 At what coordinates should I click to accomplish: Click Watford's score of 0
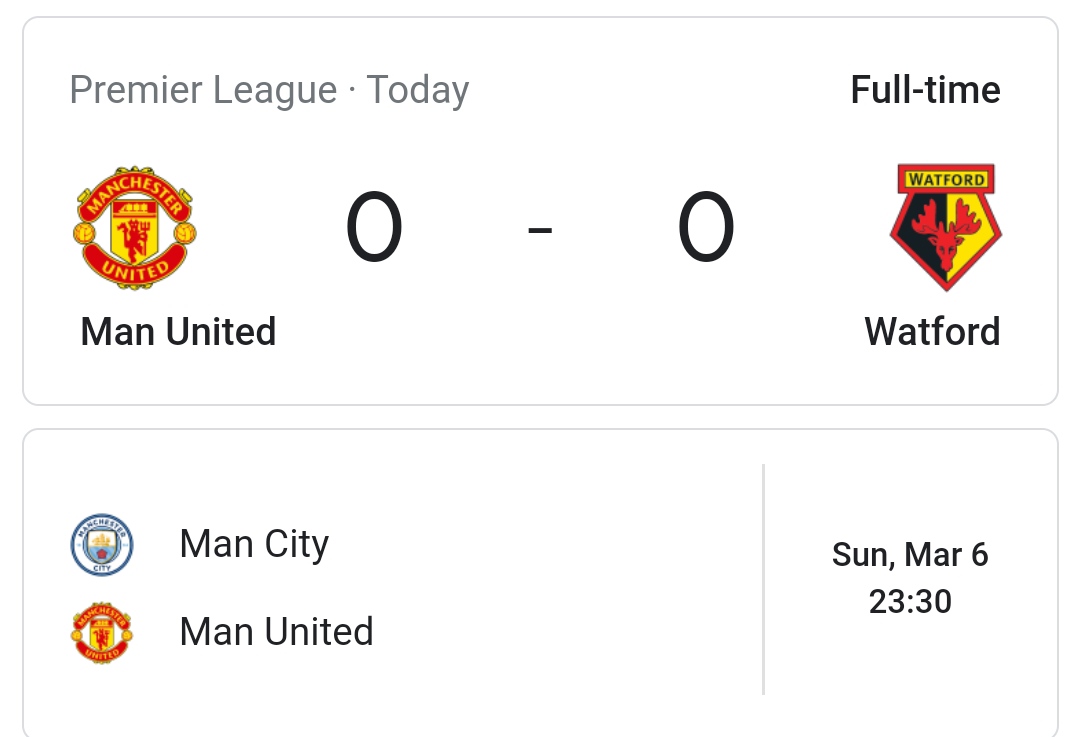tap(706, 227)
